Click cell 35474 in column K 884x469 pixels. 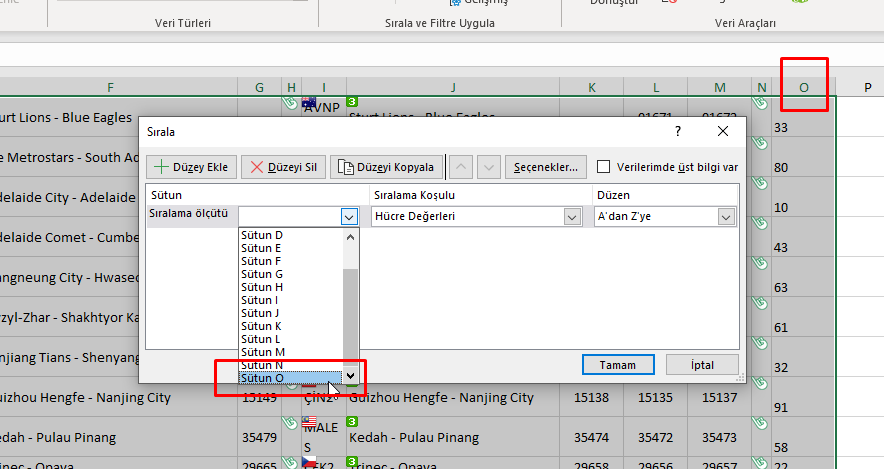(x=591, y=437)
